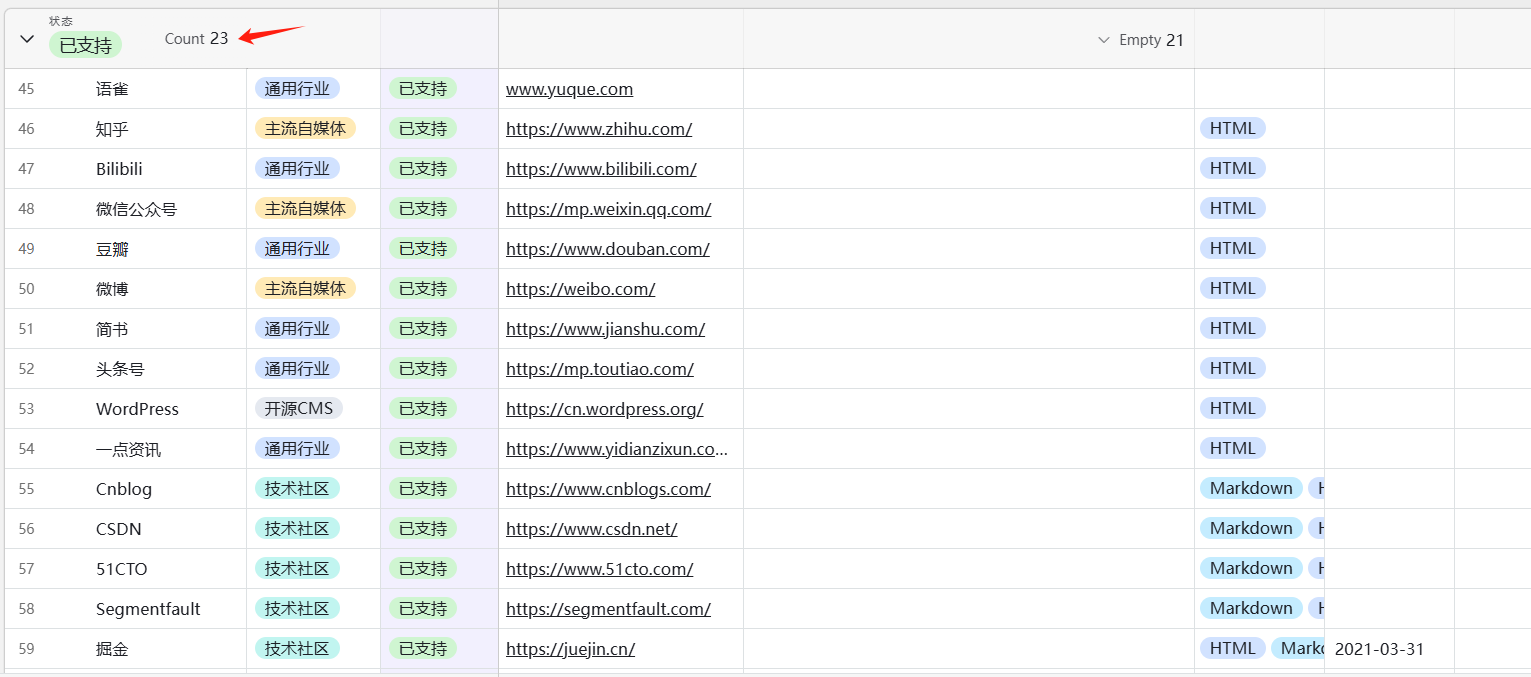Screen dimensions: 1531x677
Task: Select the 简书 name cell
Action: point(112,329)
